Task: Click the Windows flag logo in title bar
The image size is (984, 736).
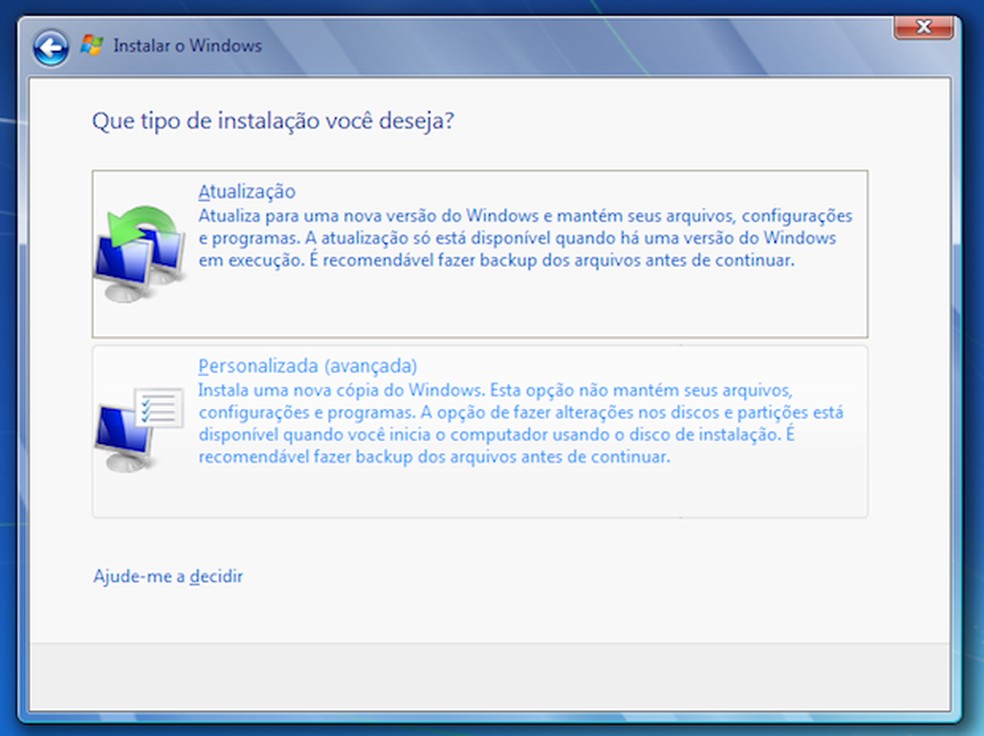Action: [93, 45]
